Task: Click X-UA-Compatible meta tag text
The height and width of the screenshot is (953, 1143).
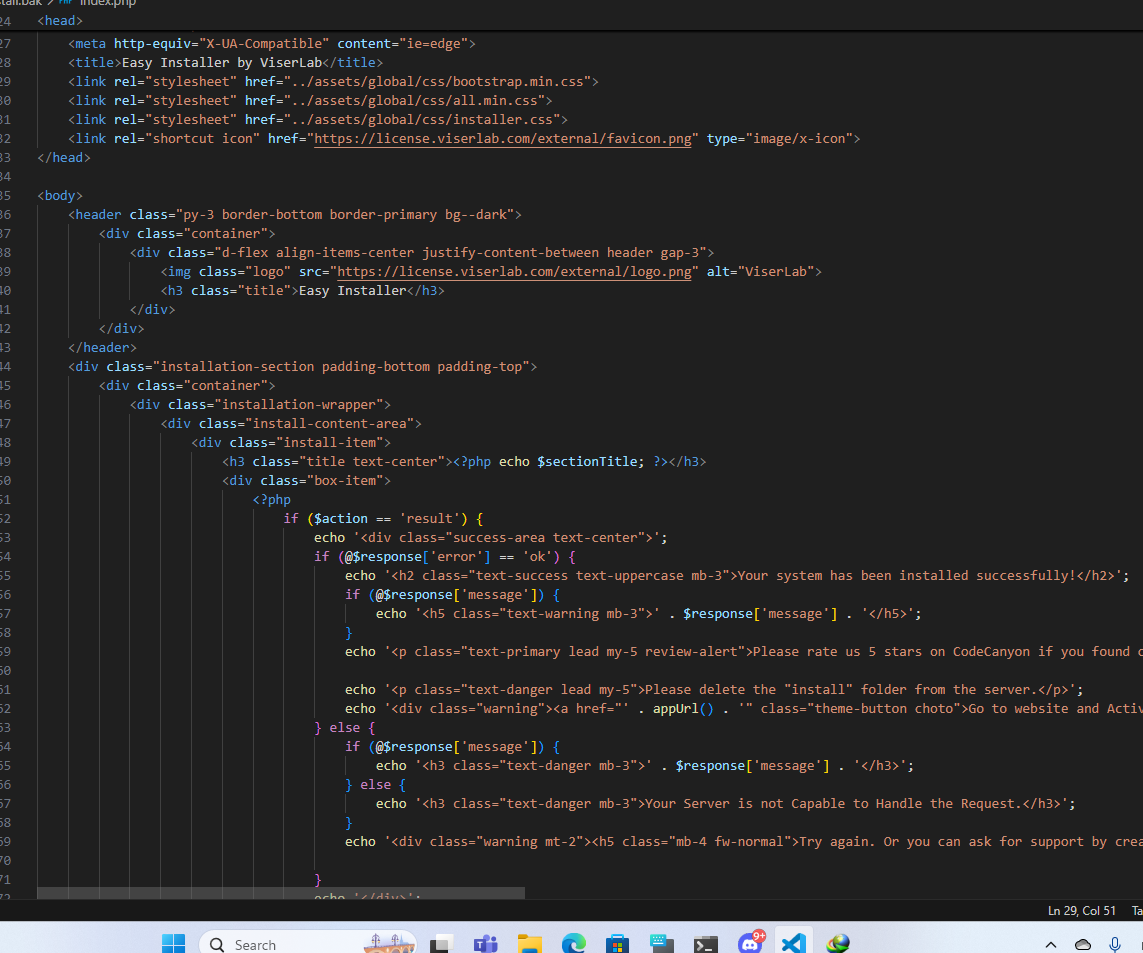Action: [264, 44]
